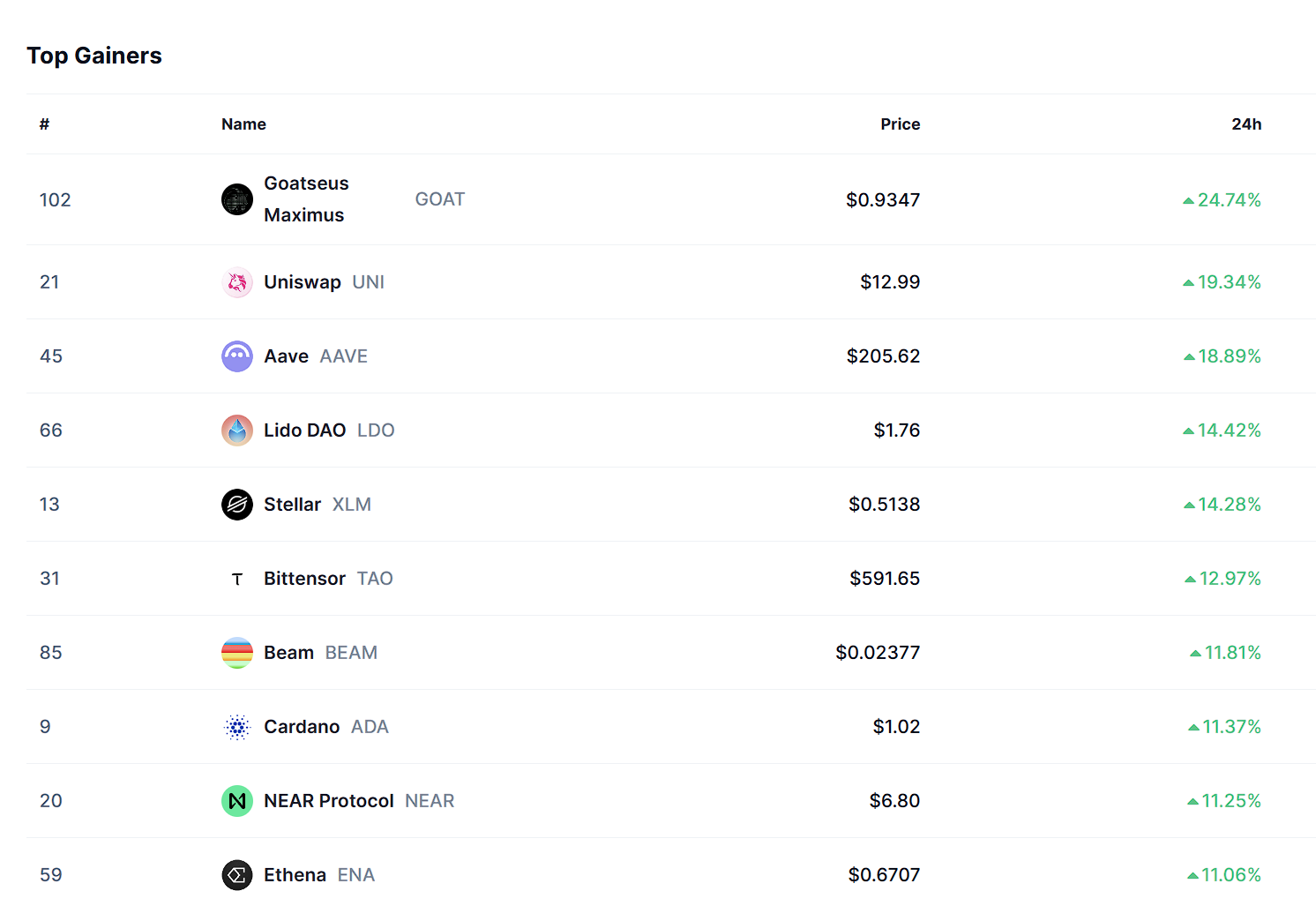Click the Uniswap unicorn logo icon
1316x906 pixels.
pyautogui.click(x=237, y=282)
